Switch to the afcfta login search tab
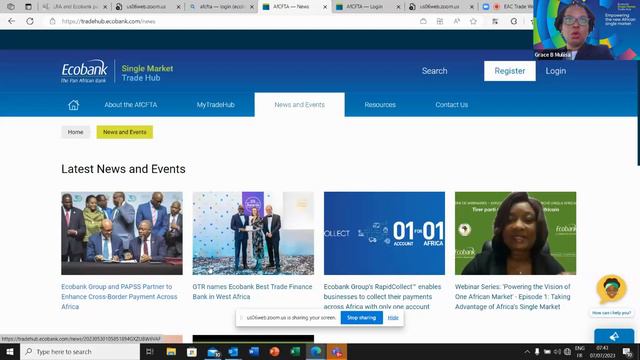This screenshot has width=640, height=360. tap(221, 7)
